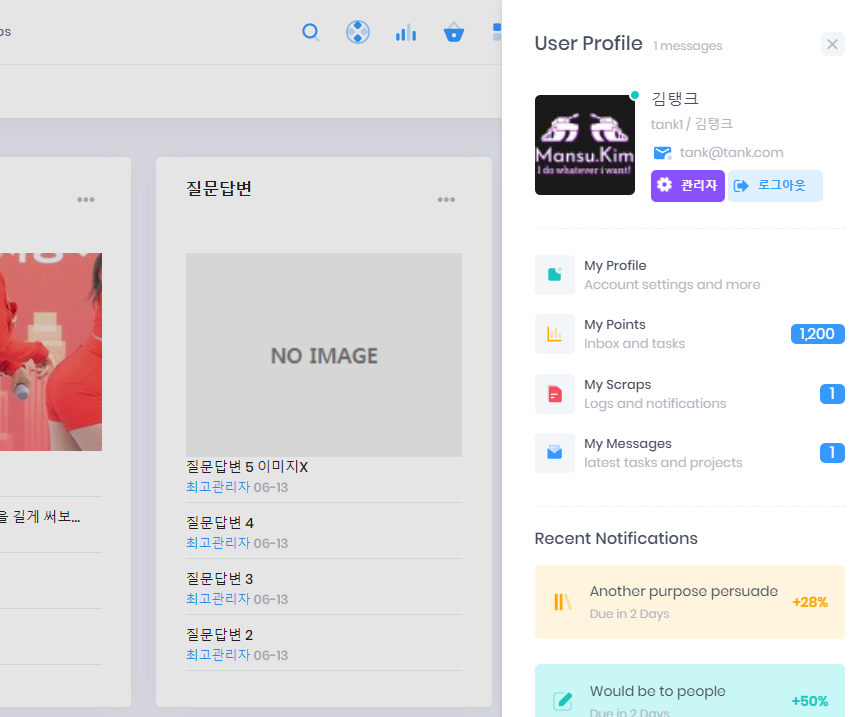Click the circular compass icon in toolbar
Viewport: 868px width, 717px height.
pos(358,33)
